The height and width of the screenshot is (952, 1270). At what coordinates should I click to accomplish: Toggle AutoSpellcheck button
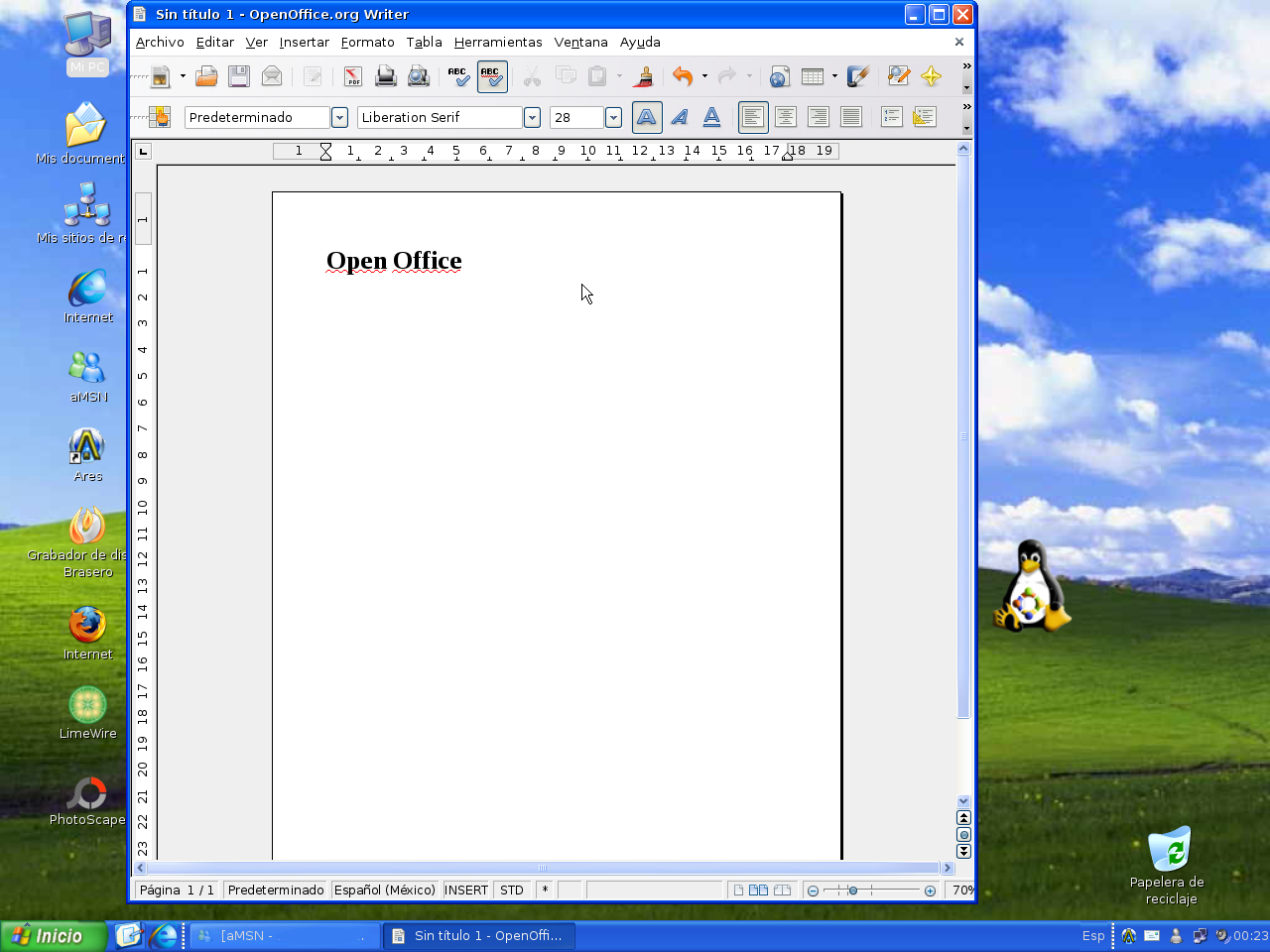click(492, 76)
